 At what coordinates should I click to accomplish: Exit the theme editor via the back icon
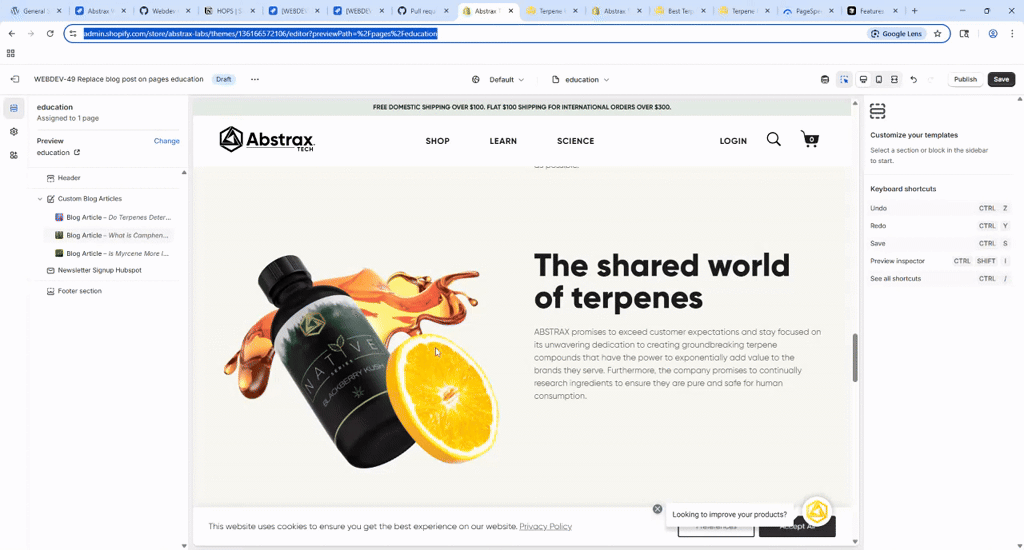pos(14,79)
